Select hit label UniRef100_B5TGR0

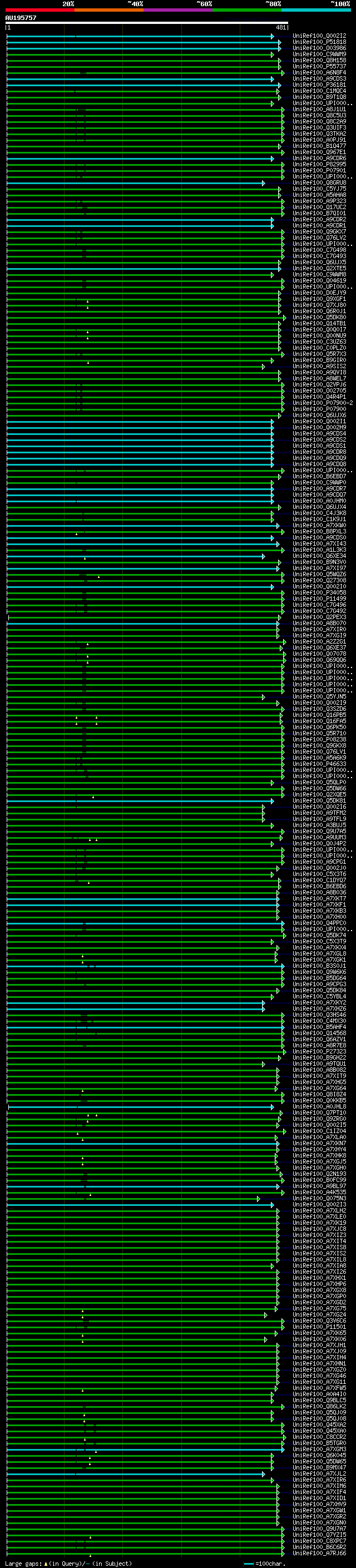(x=319, y=1443)
